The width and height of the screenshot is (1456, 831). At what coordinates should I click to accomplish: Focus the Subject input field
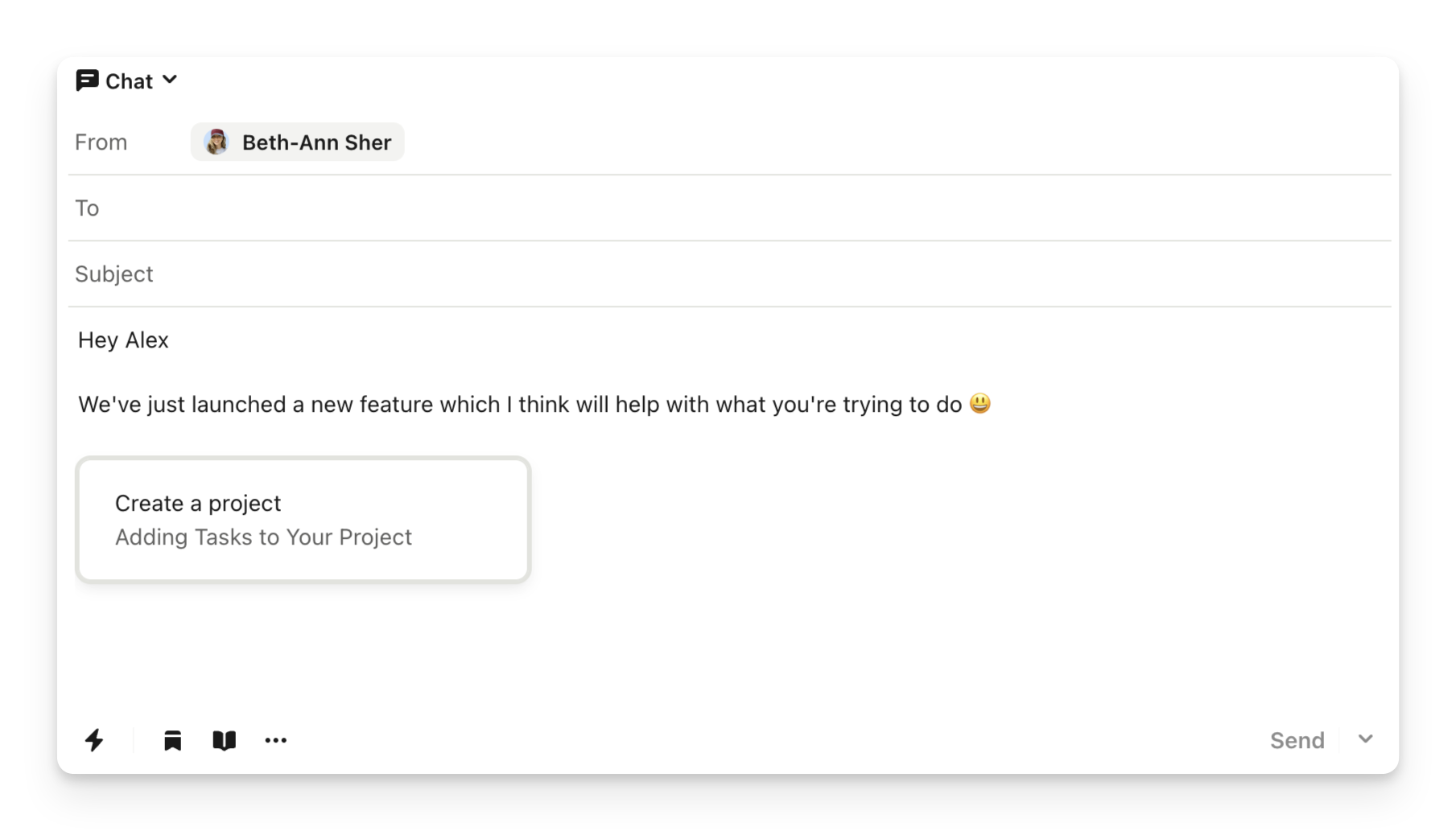click(x=724, y=274)
